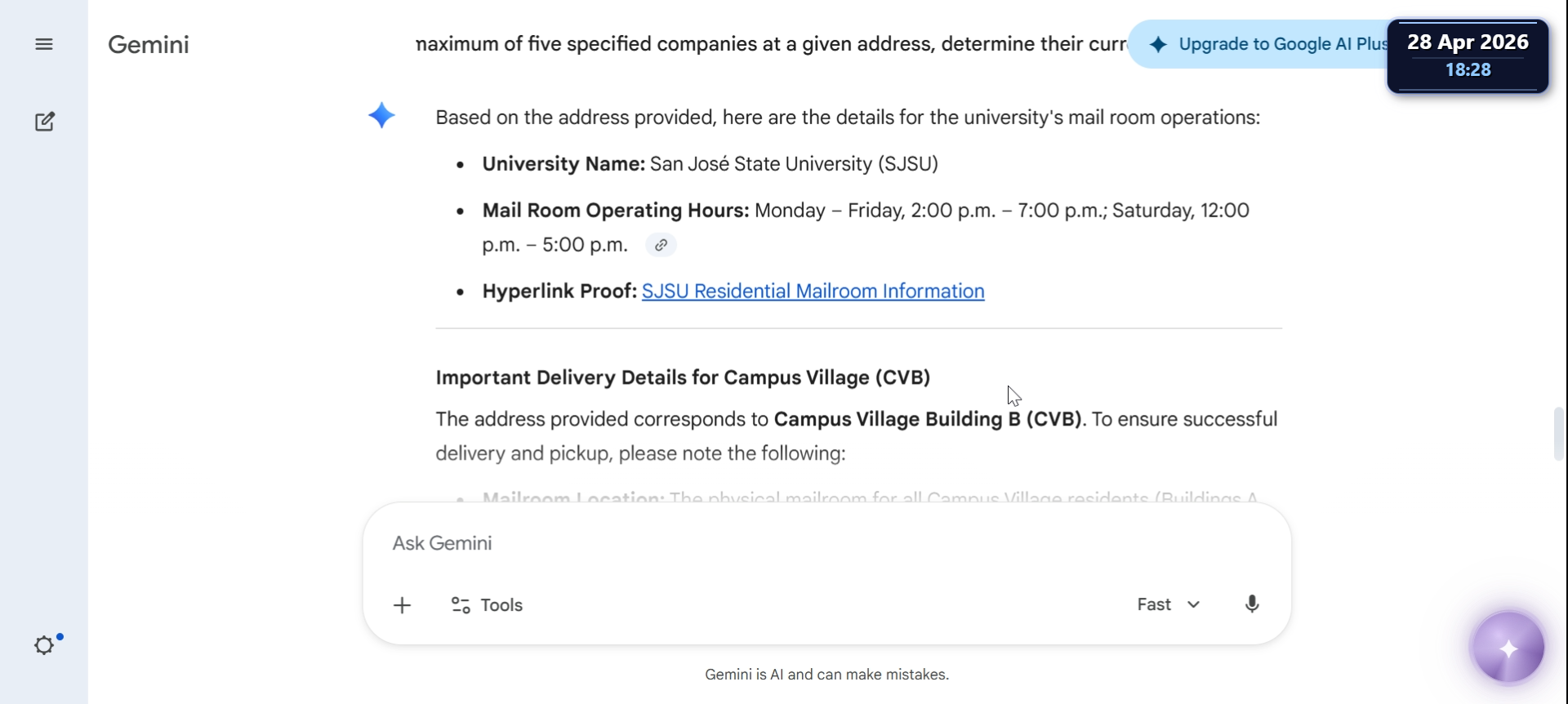The width and height of the screenshot is (1568, 704).
Task: Click the plus attach files icon
Action: 402,605
